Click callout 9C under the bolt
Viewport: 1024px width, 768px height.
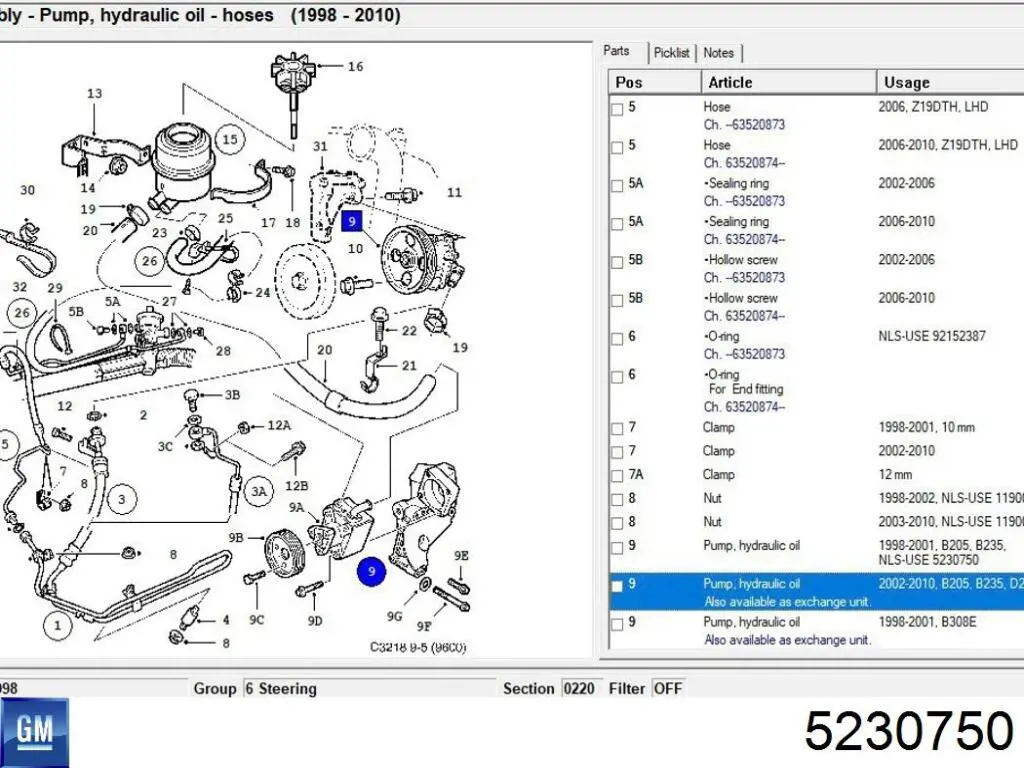[x=257, y=619]
